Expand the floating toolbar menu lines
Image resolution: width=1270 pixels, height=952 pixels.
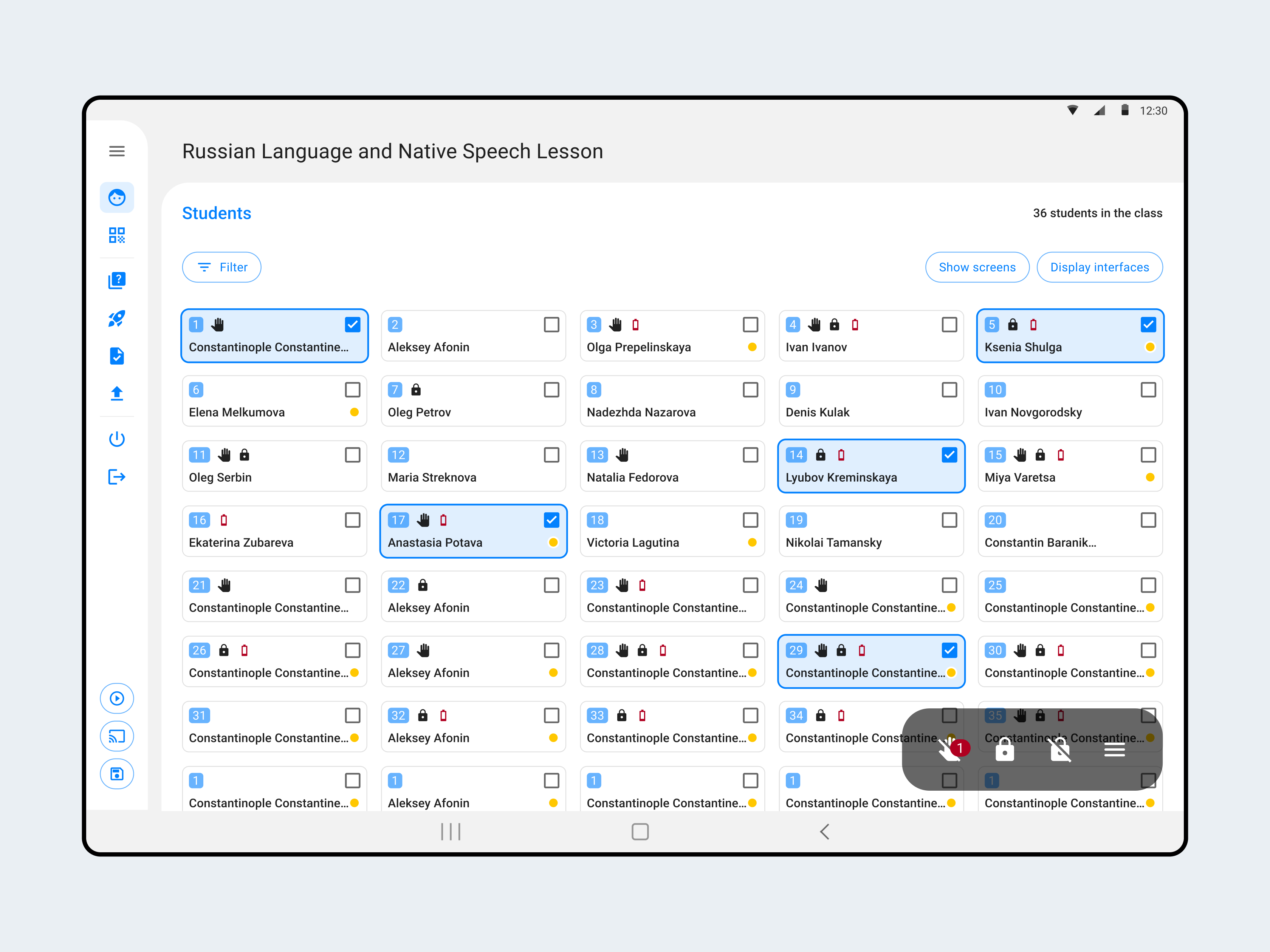point(1114,750)
